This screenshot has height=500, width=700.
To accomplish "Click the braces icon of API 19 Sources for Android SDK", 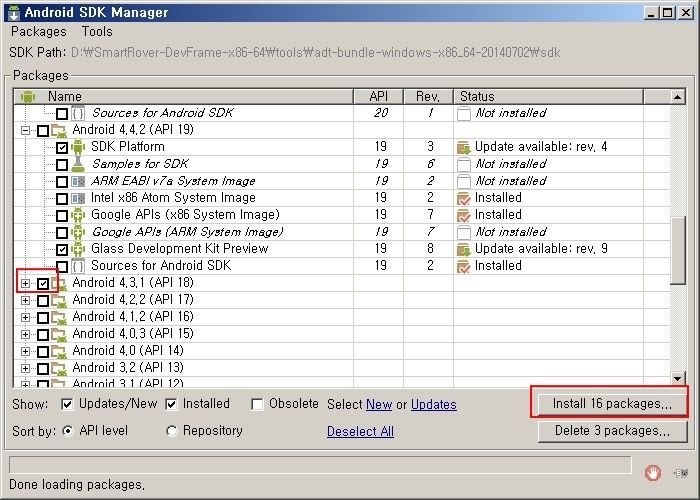I will [78, 266].
